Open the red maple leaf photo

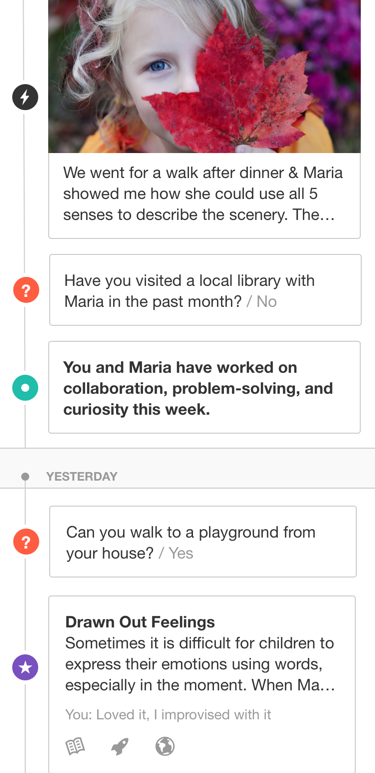(205, 76)
